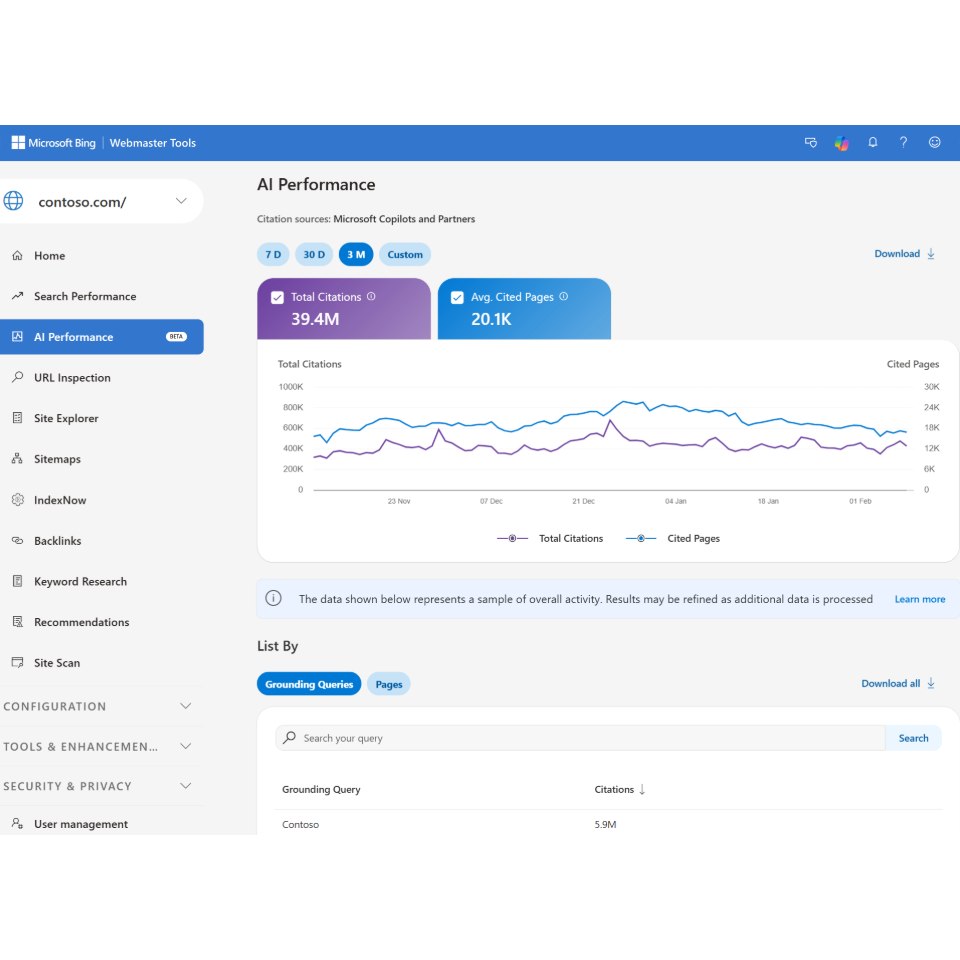Click the Home house icon
This screenshot has width=960, height=960.
tap(18, 255)
